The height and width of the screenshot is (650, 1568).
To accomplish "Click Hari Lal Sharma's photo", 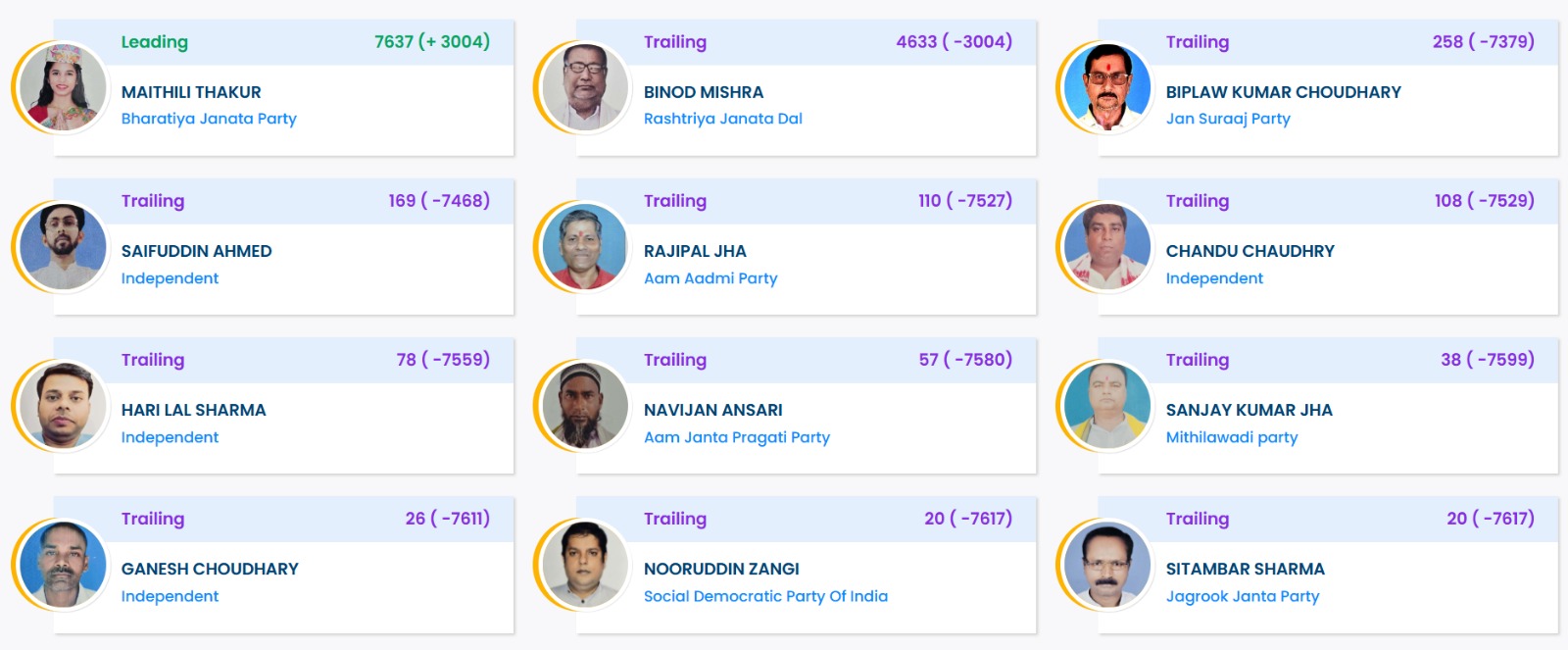I will (64, 406).
